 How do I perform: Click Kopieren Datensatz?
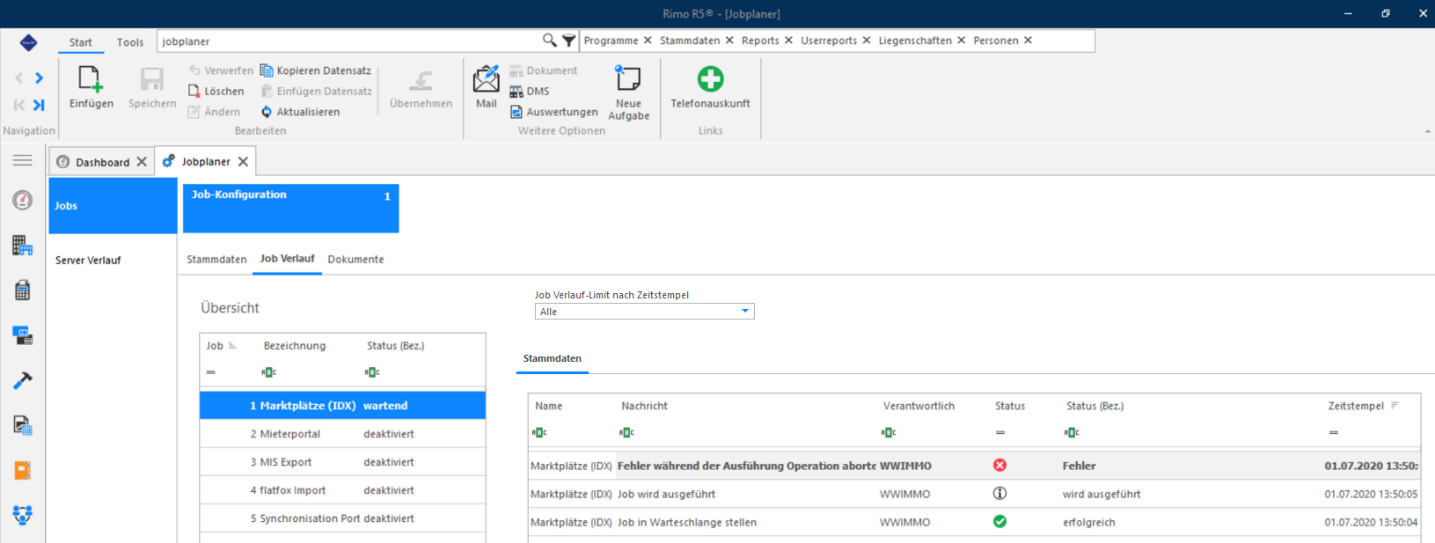click(316, 71)
